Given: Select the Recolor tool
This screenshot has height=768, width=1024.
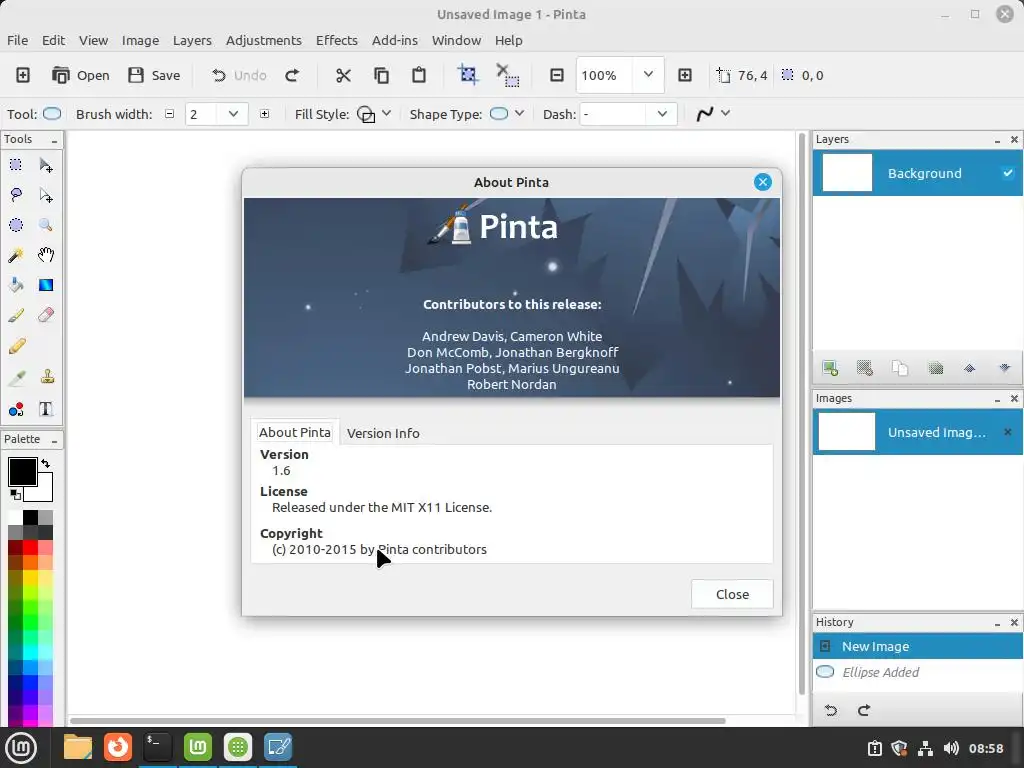Looking at the screenshot, I should pyautogui.click(x=16, y=409).
